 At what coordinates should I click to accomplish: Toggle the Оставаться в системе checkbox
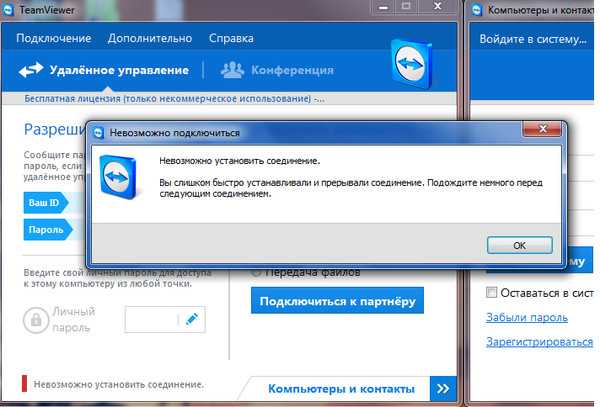click(491, 293)
